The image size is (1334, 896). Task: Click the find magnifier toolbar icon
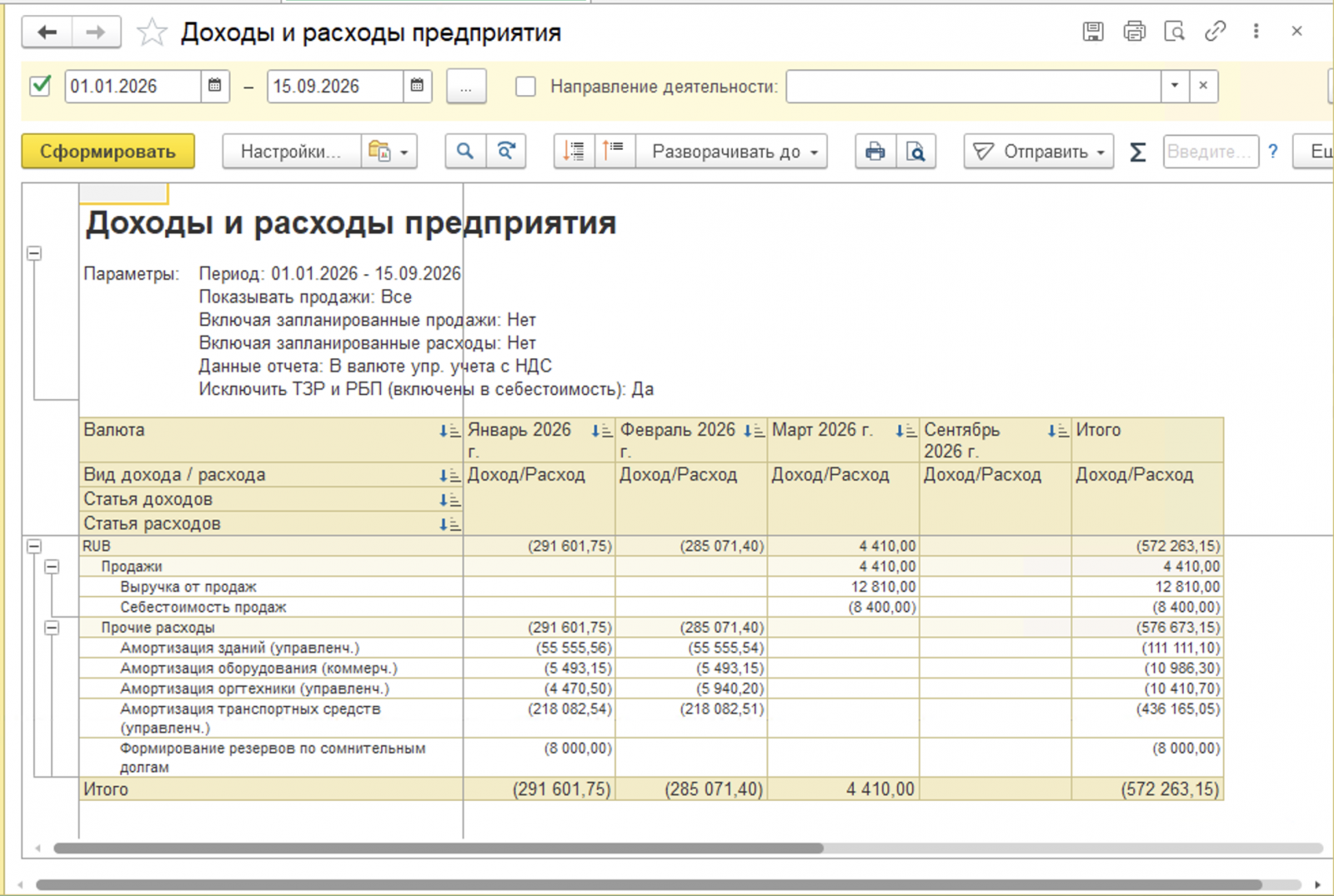pyautogui.click(x=465, y=152)
